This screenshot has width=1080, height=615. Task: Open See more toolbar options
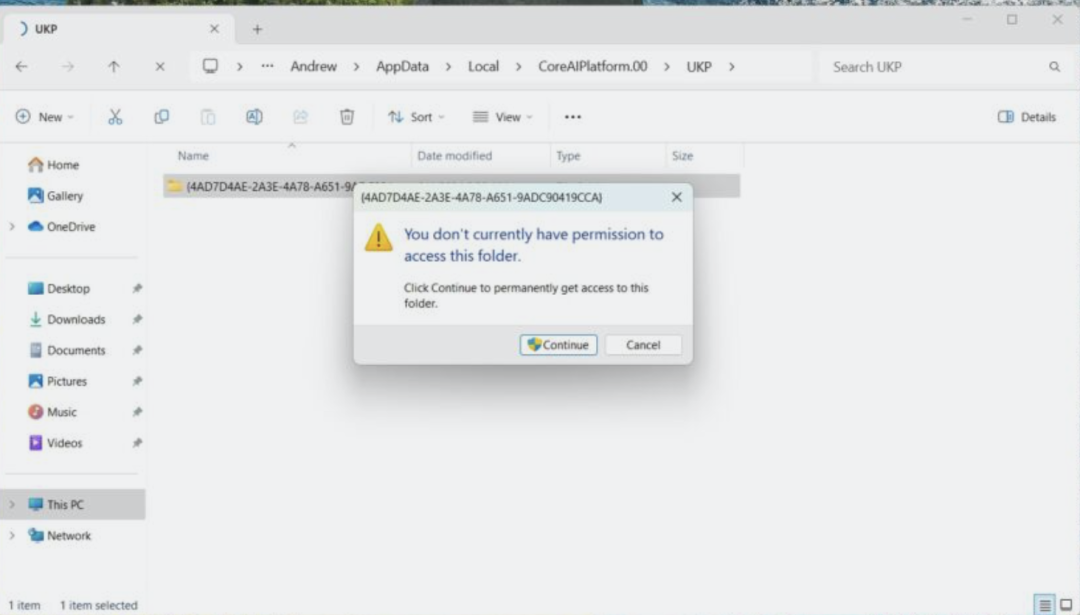(572, 116)
